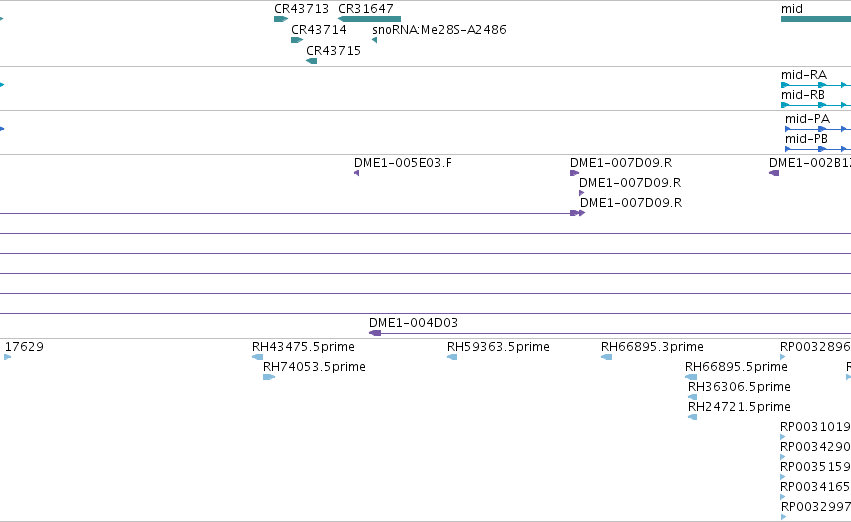The image size is (851, 522).
Task: Click the CR43713 gene arrow glyph
Action: [281, 19]
